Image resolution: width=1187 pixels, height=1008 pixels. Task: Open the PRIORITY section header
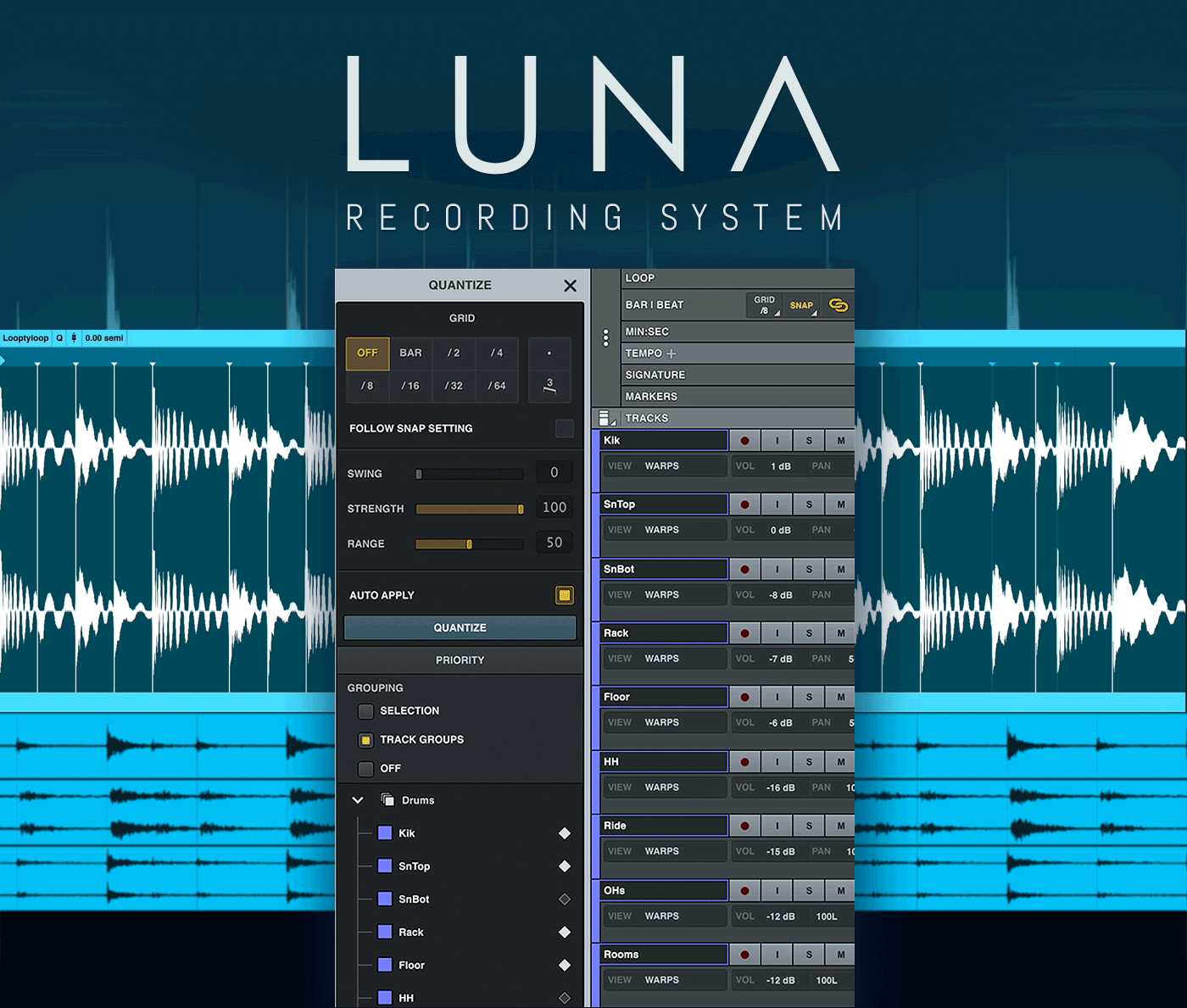[x=460, y=660]
